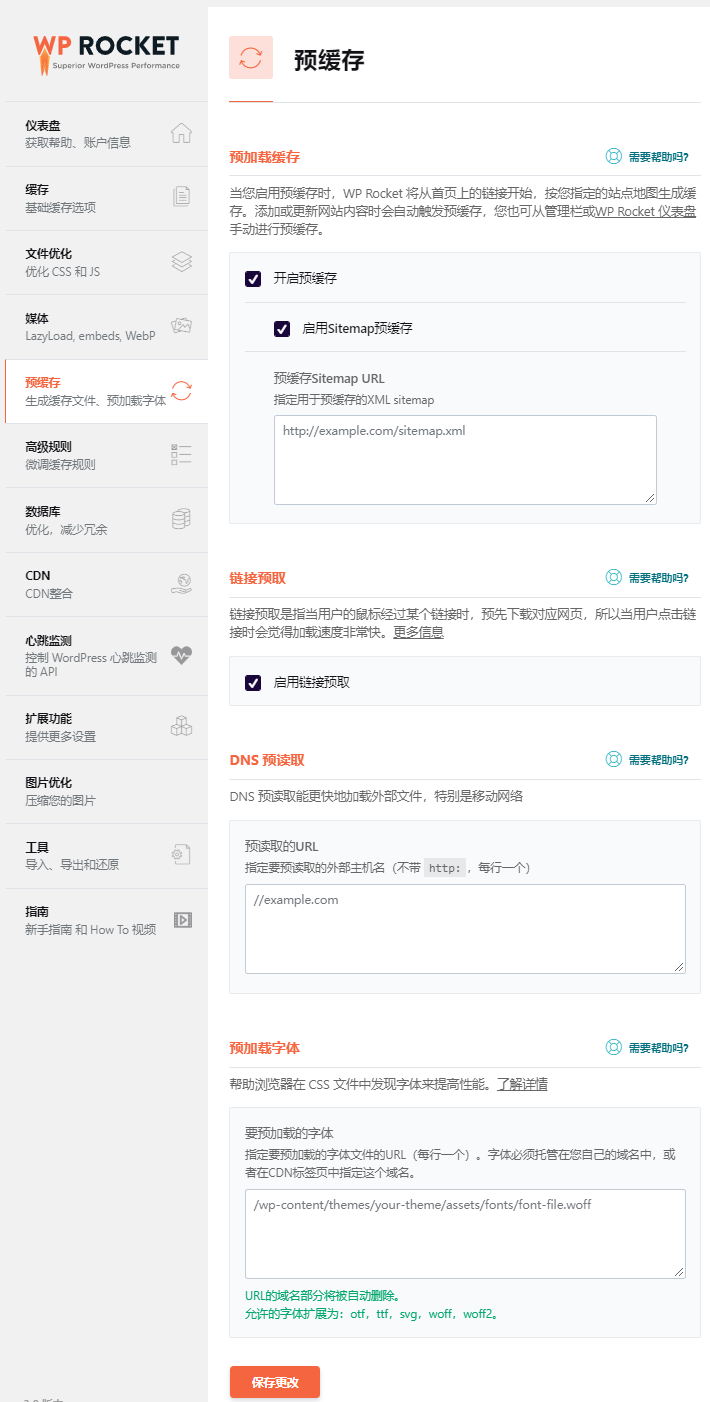Click lifebuoy icon beside 预加载缓存 heading

click(x=614, y=157)
